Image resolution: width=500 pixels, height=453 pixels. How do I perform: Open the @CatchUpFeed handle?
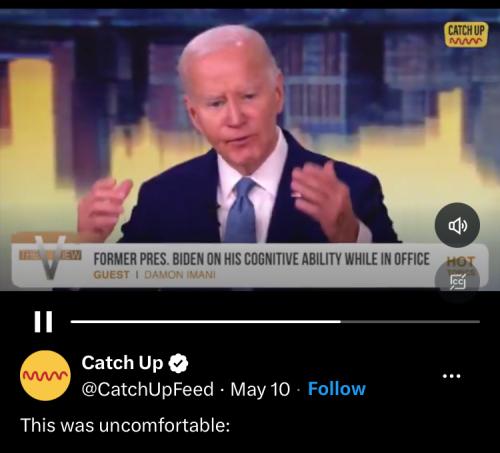147,389
